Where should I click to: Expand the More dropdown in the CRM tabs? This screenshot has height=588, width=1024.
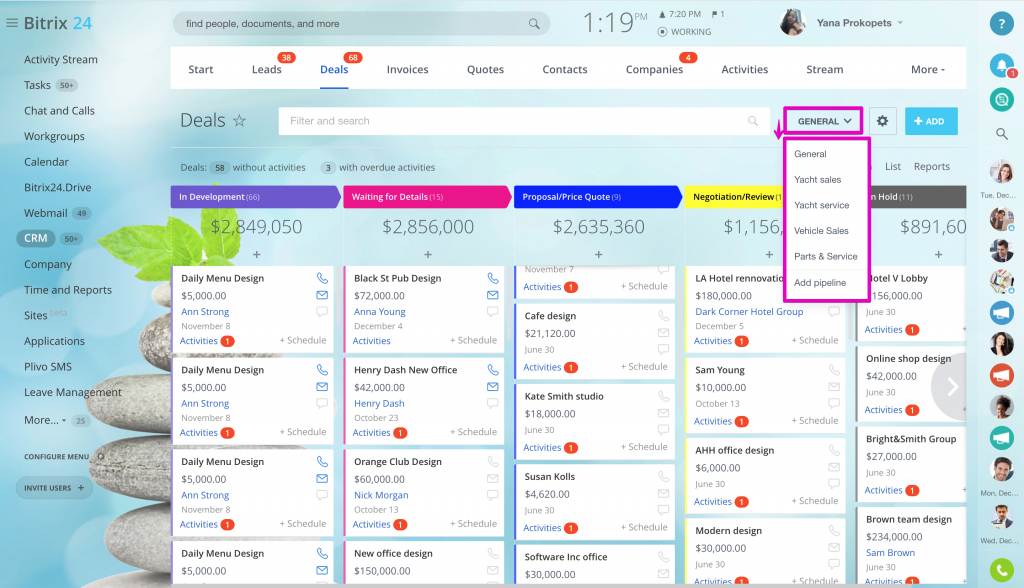[x=927, y=69]
